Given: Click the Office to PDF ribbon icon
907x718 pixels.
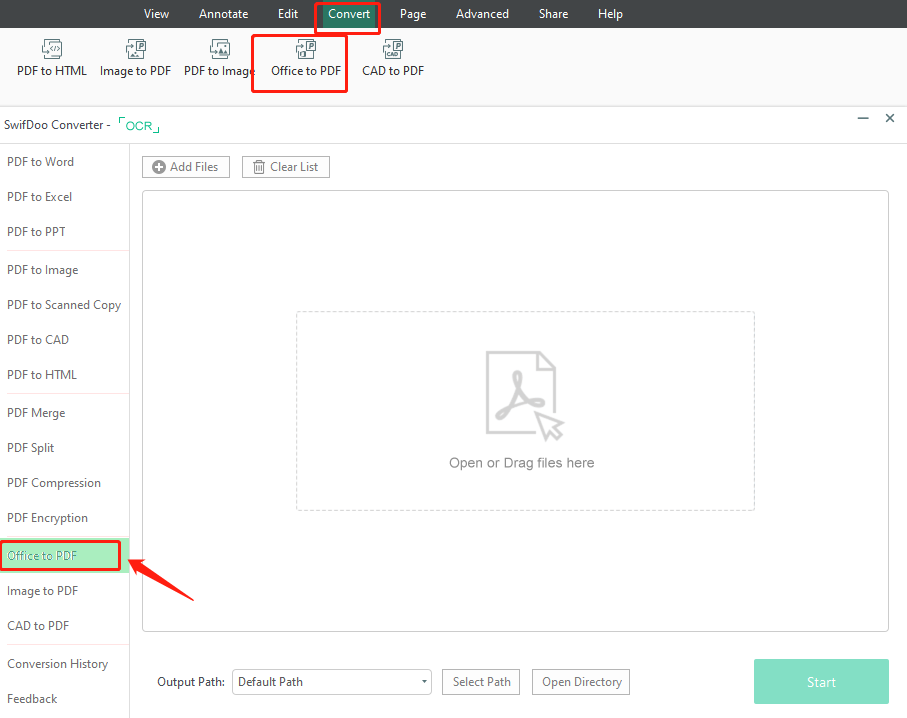Looking at the screenshot, I should pos(305,49).
